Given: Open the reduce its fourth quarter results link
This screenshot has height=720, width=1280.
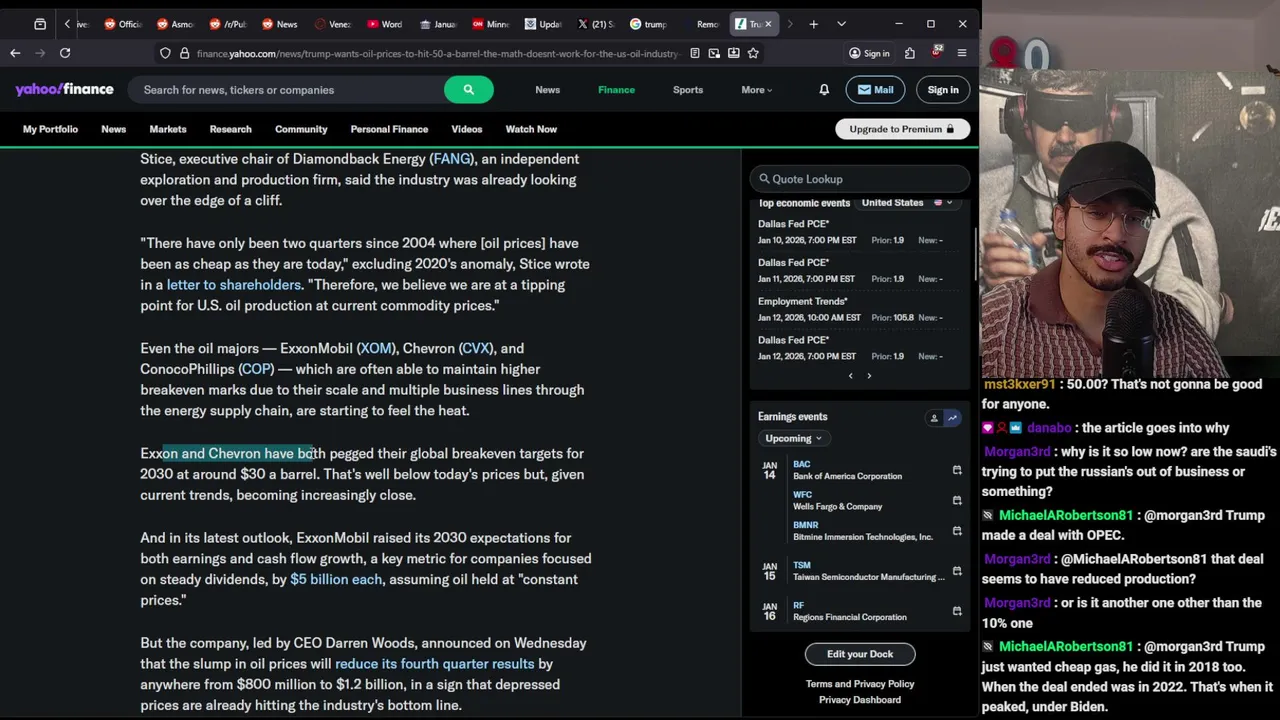Looking at the screenshot, I should click(x=435, y=664).
